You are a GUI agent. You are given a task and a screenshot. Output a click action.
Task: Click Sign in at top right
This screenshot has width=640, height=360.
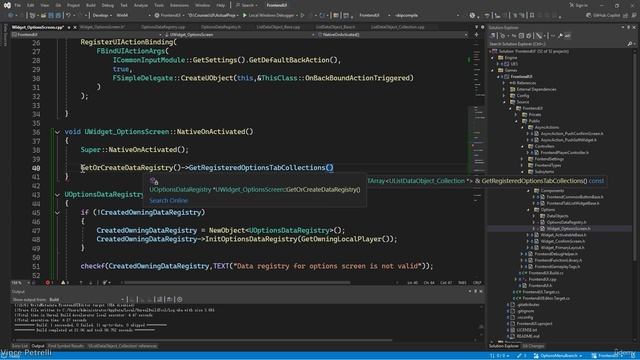[x=578, y=5]
